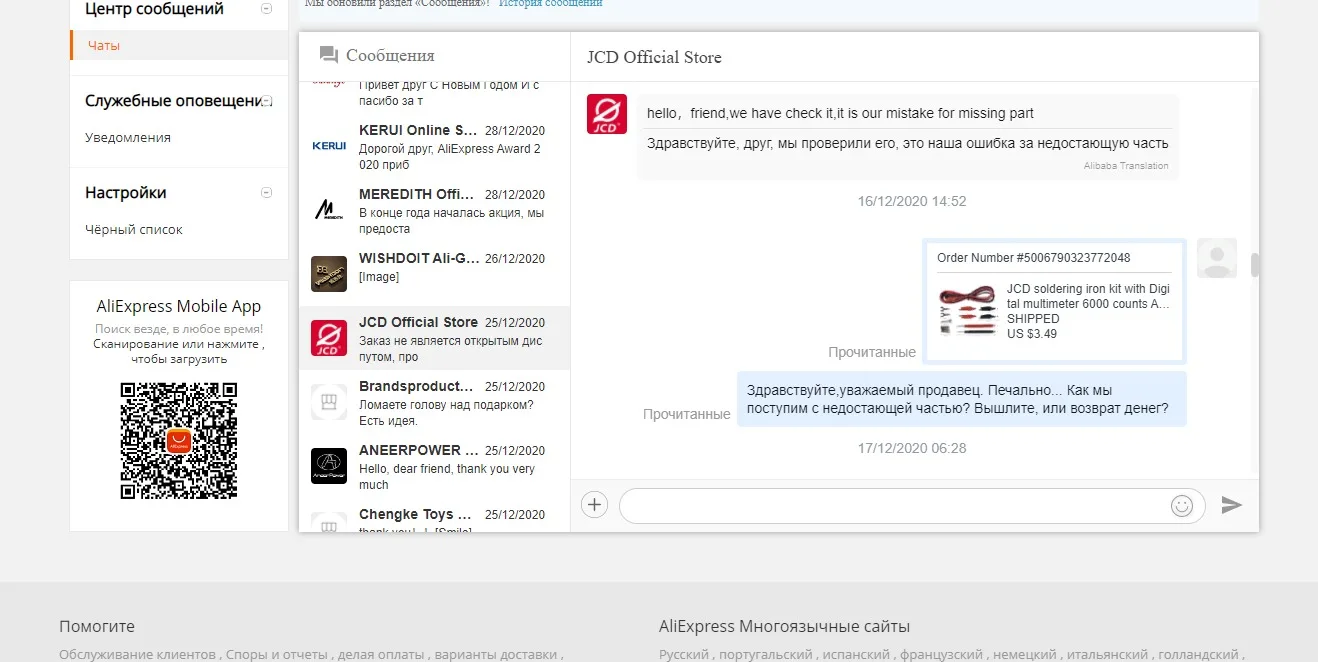Open KERUI Online Store conversation

(434, 146)
